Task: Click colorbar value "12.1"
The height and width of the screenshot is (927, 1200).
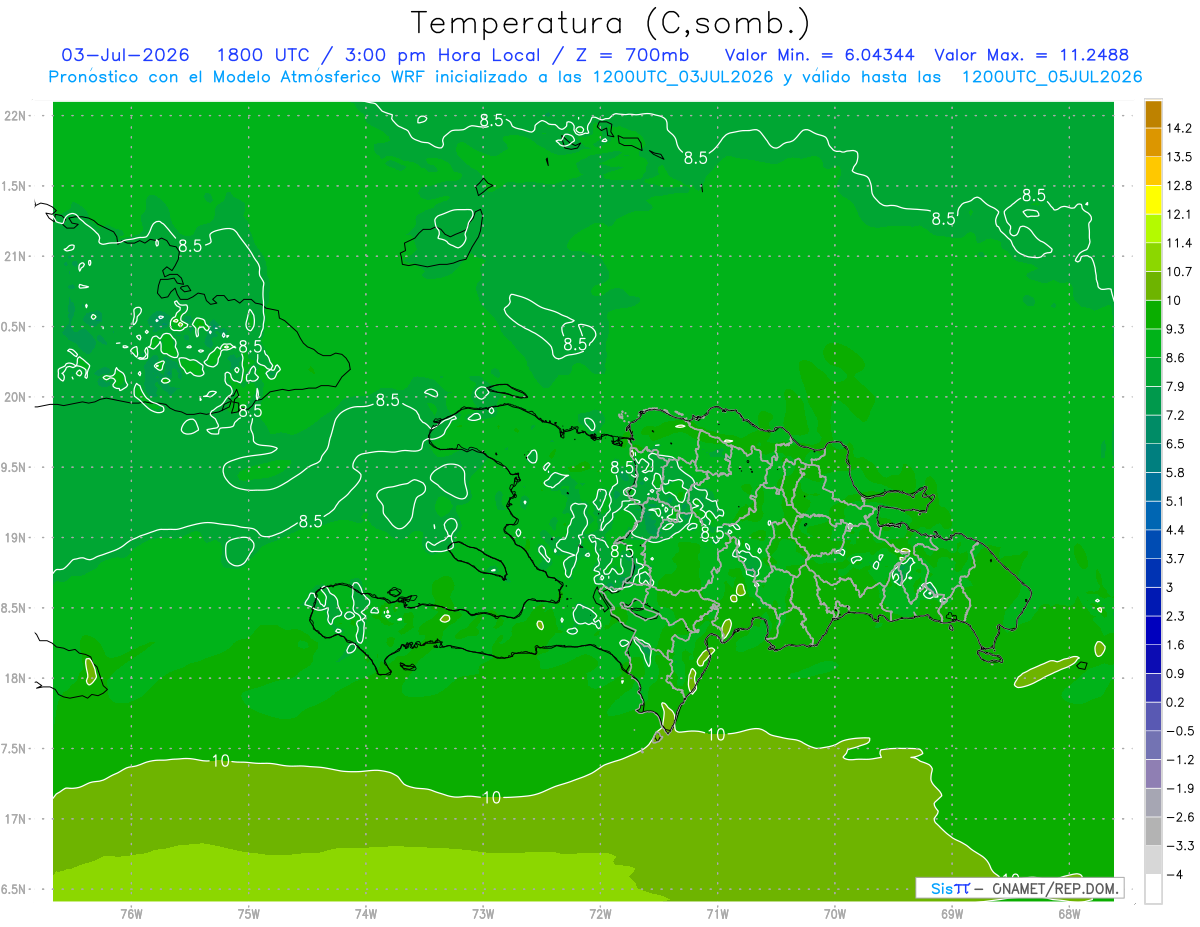Action: pyautogui.click(x=1179, y=214)
